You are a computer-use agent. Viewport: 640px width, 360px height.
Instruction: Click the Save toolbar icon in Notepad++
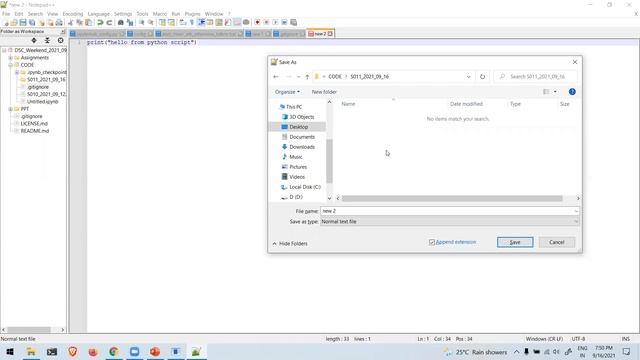23,22
